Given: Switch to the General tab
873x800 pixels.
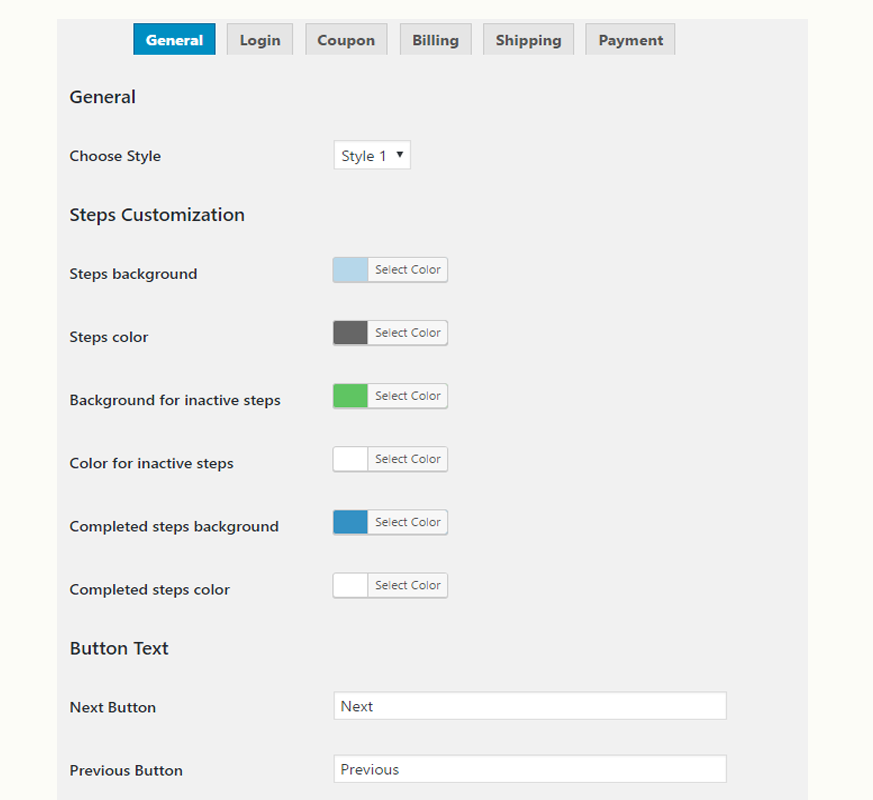Looking at the screenshot, I should 174,40.
